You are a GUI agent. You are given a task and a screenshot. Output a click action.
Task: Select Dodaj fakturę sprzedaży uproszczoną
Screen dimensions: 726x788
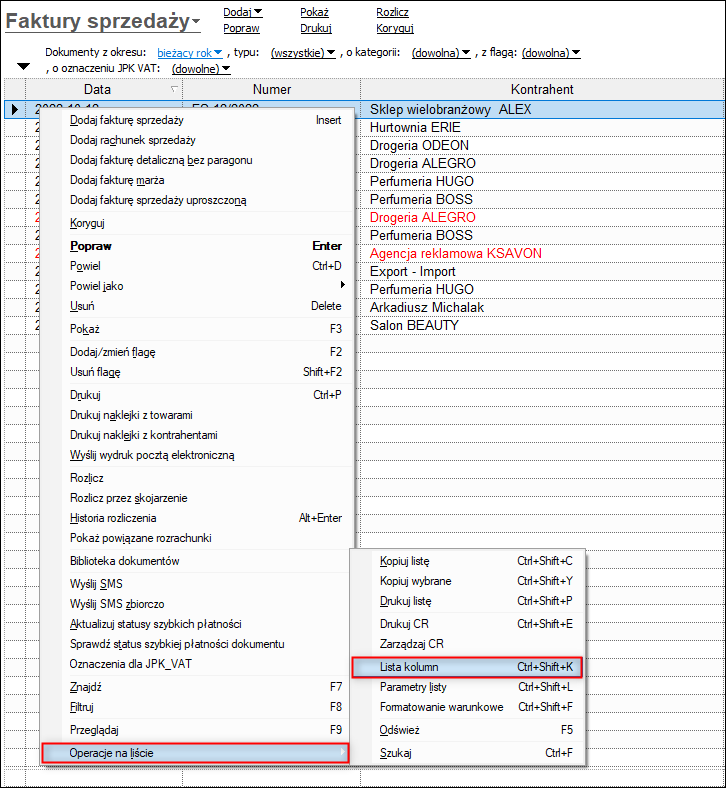[205, 200]
